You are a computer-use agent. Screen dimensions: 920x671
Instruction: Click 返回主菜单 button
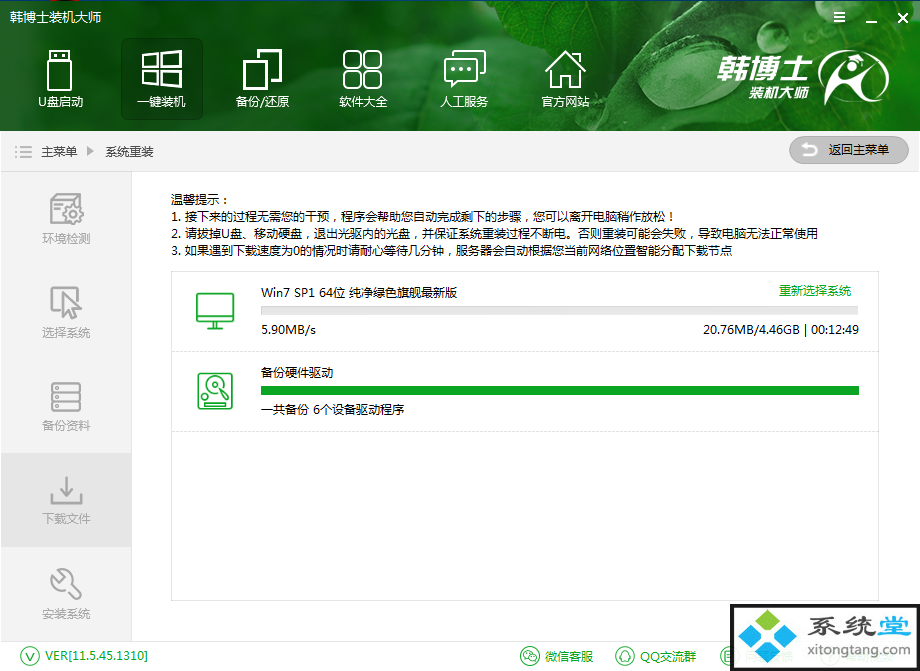pyautogui.click(x=848, y=150)
